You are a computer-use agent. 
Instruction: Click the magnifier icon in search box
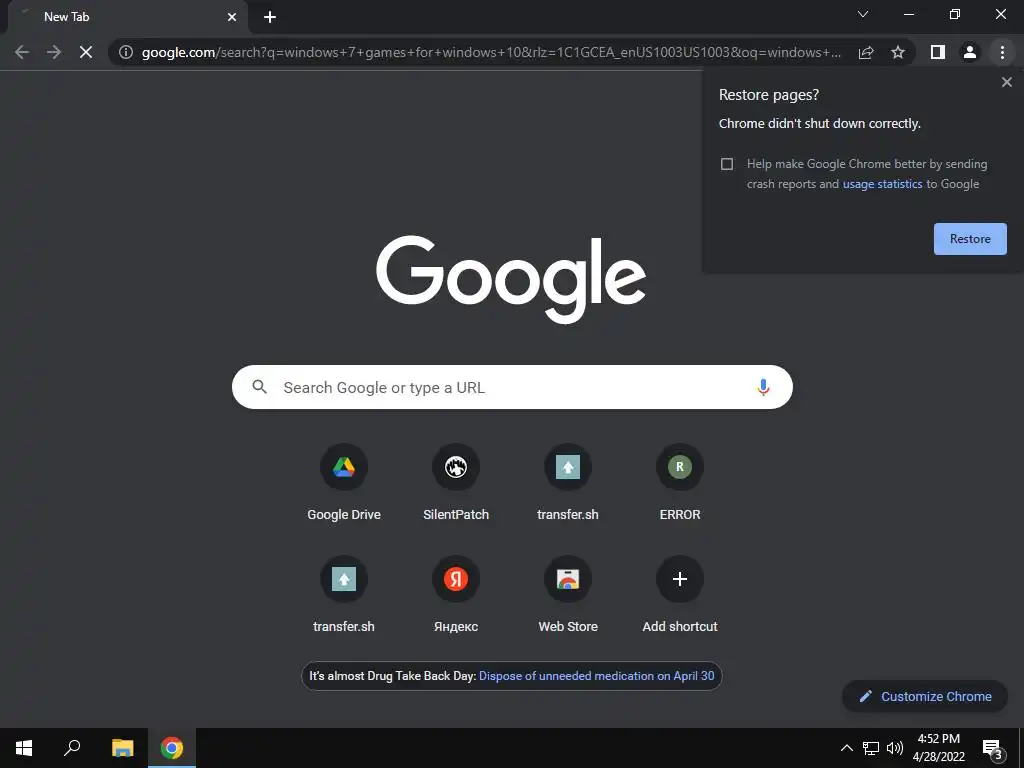(259, 387)
